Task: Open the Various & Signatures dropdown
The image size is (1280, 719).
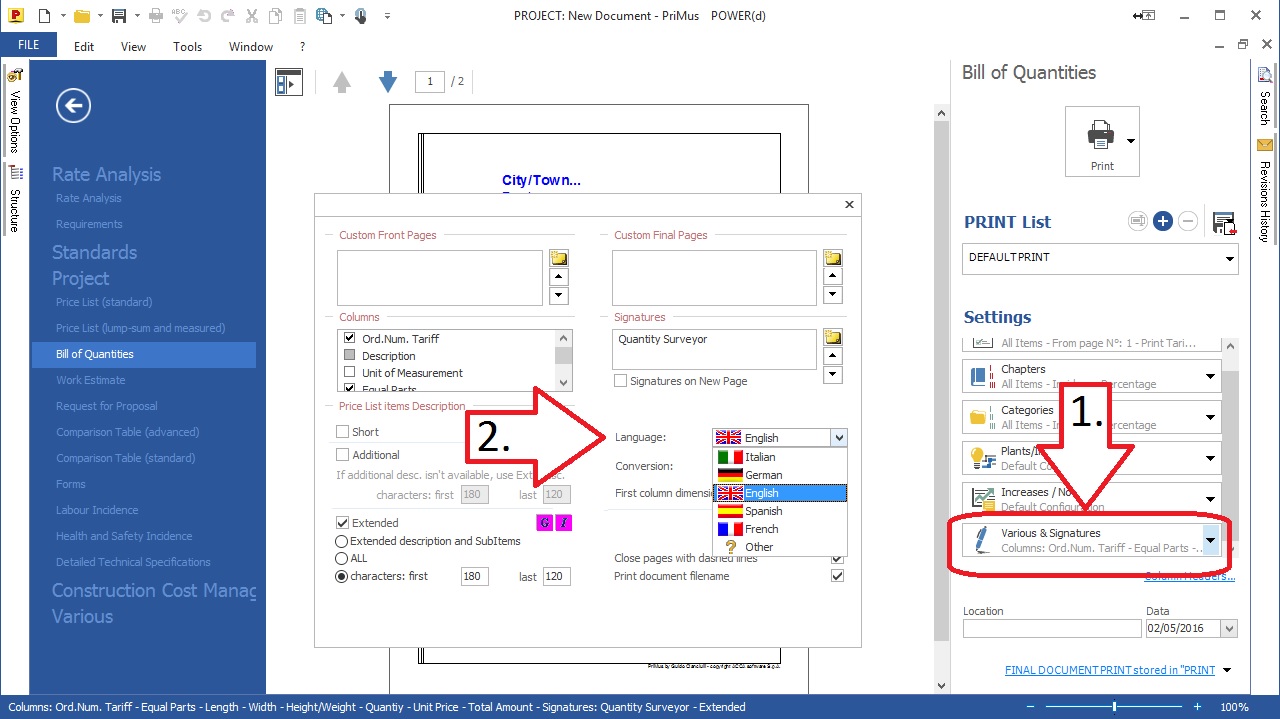Action: [x=1210, y=541]
